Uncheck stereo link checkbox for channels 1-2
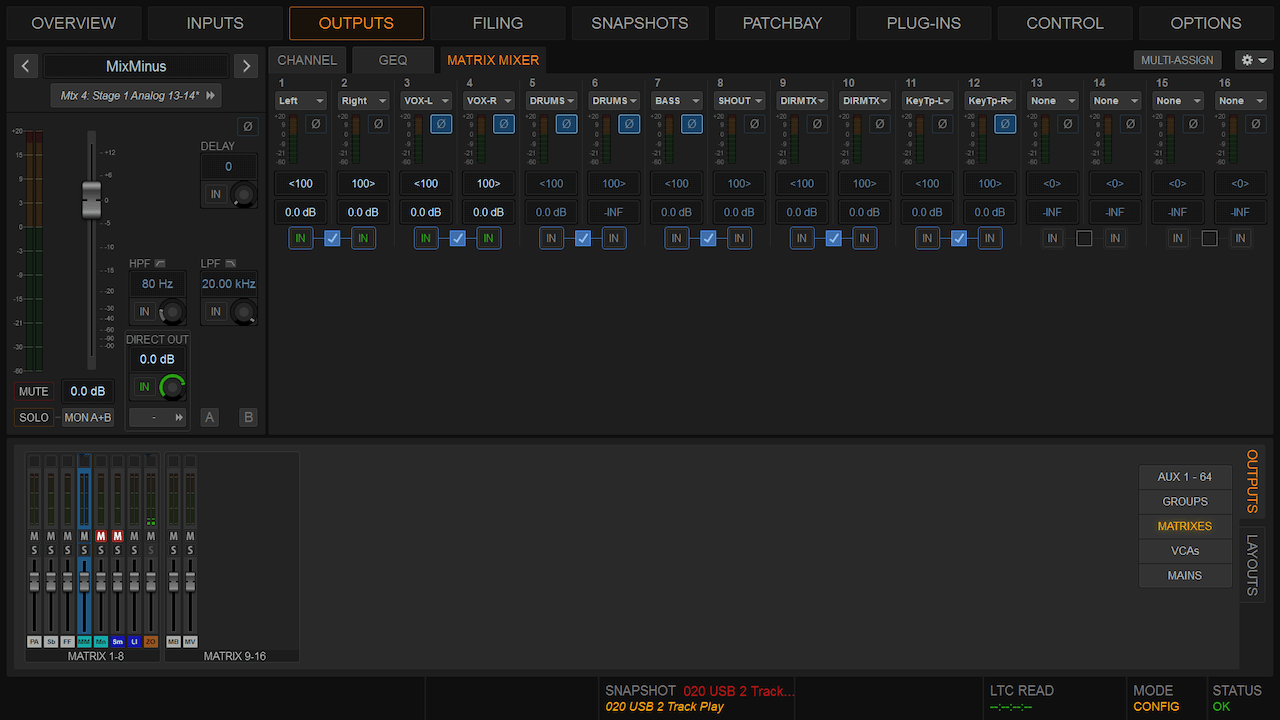Viewport: 1280px width, 720px height. pyautogui.click(x=332, y=238)
